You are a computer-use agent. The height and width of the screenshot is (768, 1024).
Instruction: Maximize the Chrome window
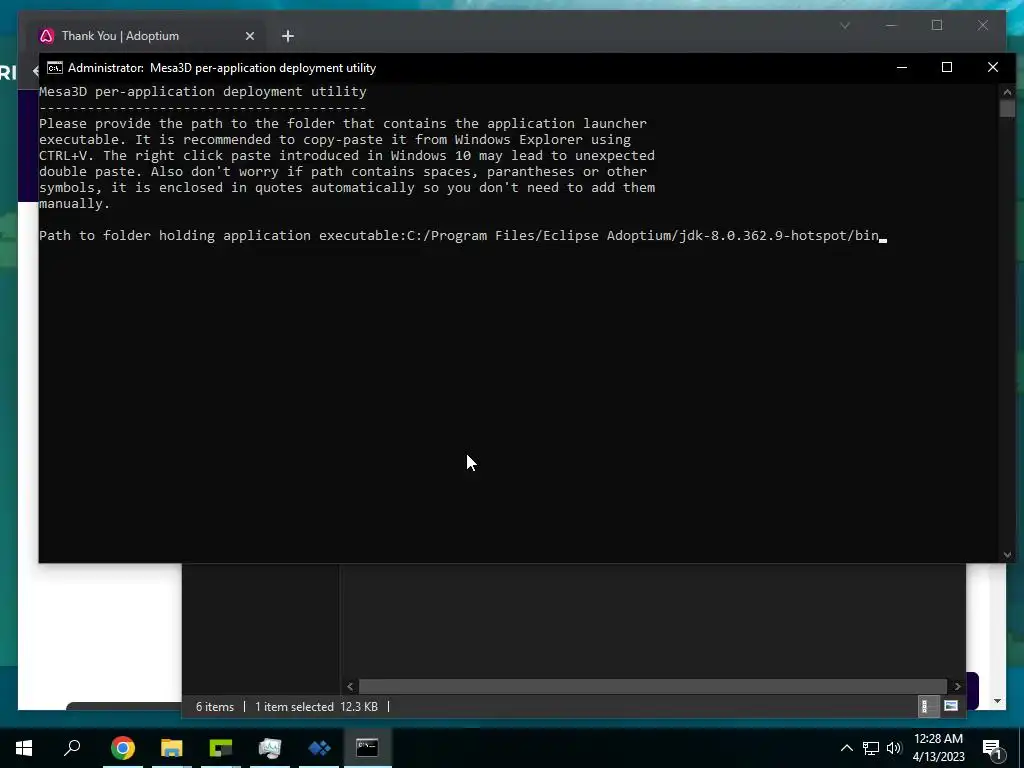point(937,25)
